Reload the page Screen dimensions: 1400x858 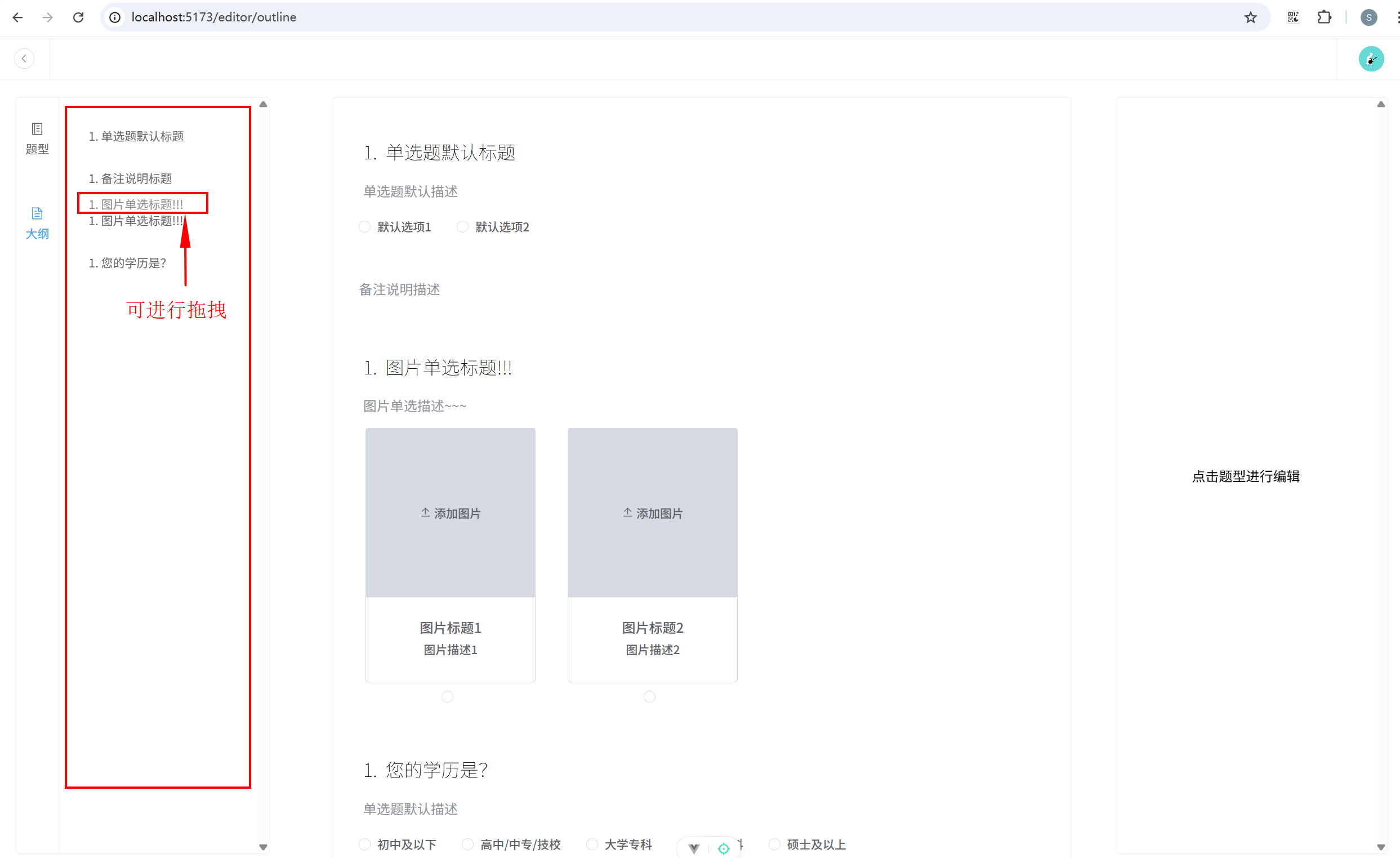point(78,17)
